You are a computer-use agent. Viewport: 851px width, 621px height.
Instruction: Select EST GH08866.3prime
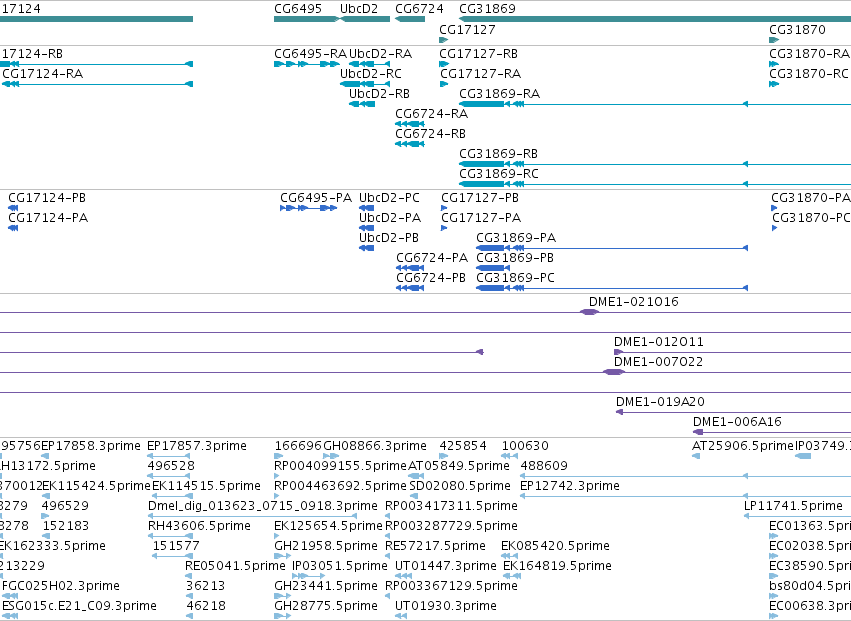pyautogui.click(x=375, y=446)
